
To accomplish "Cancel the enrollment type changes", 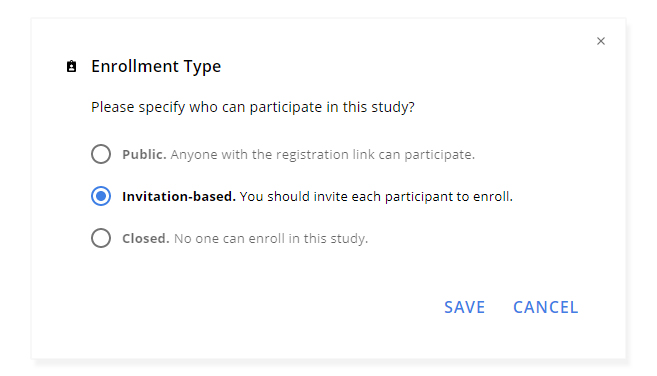I will (x=546, y=307).
